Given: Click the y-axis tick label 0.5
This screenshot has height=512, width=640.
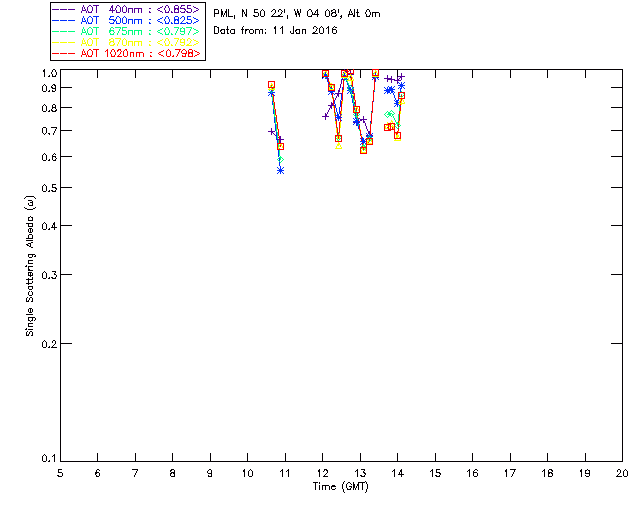Looking at the screenshot, I should coord(49,188).
